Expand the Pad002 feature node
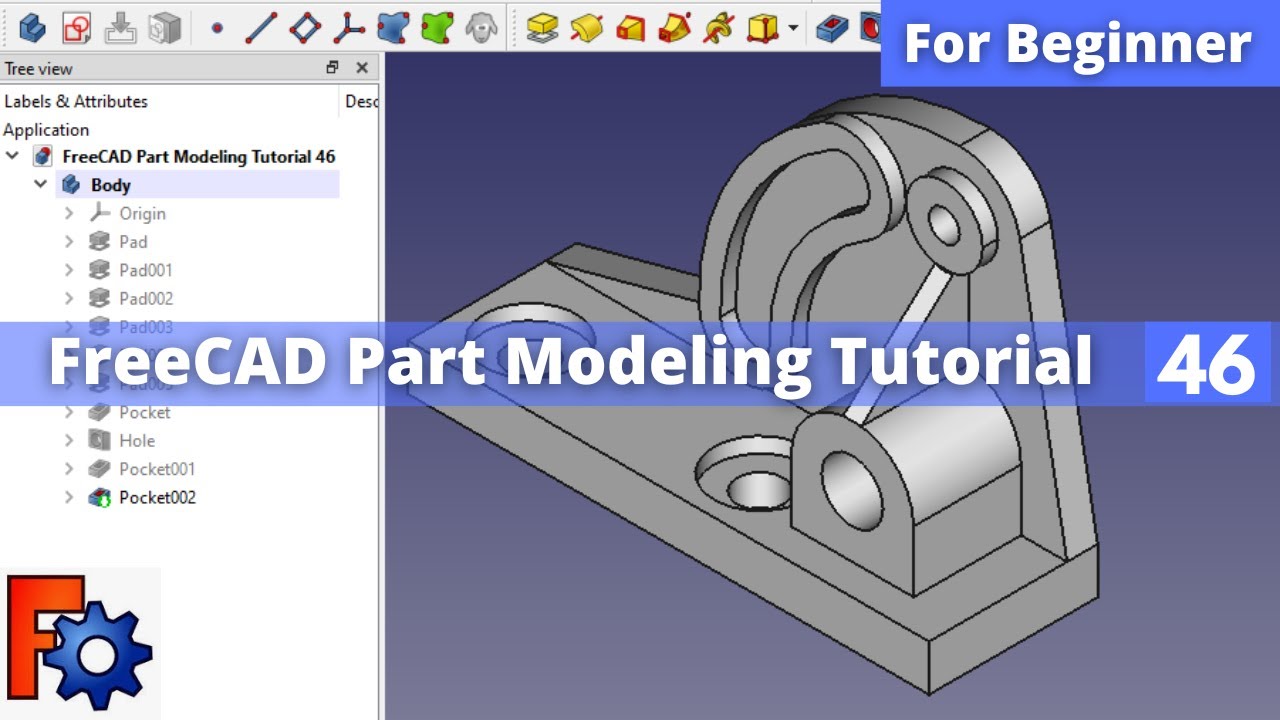The image size is (1280, 720). pyautogui.click(x=69, y=298)
